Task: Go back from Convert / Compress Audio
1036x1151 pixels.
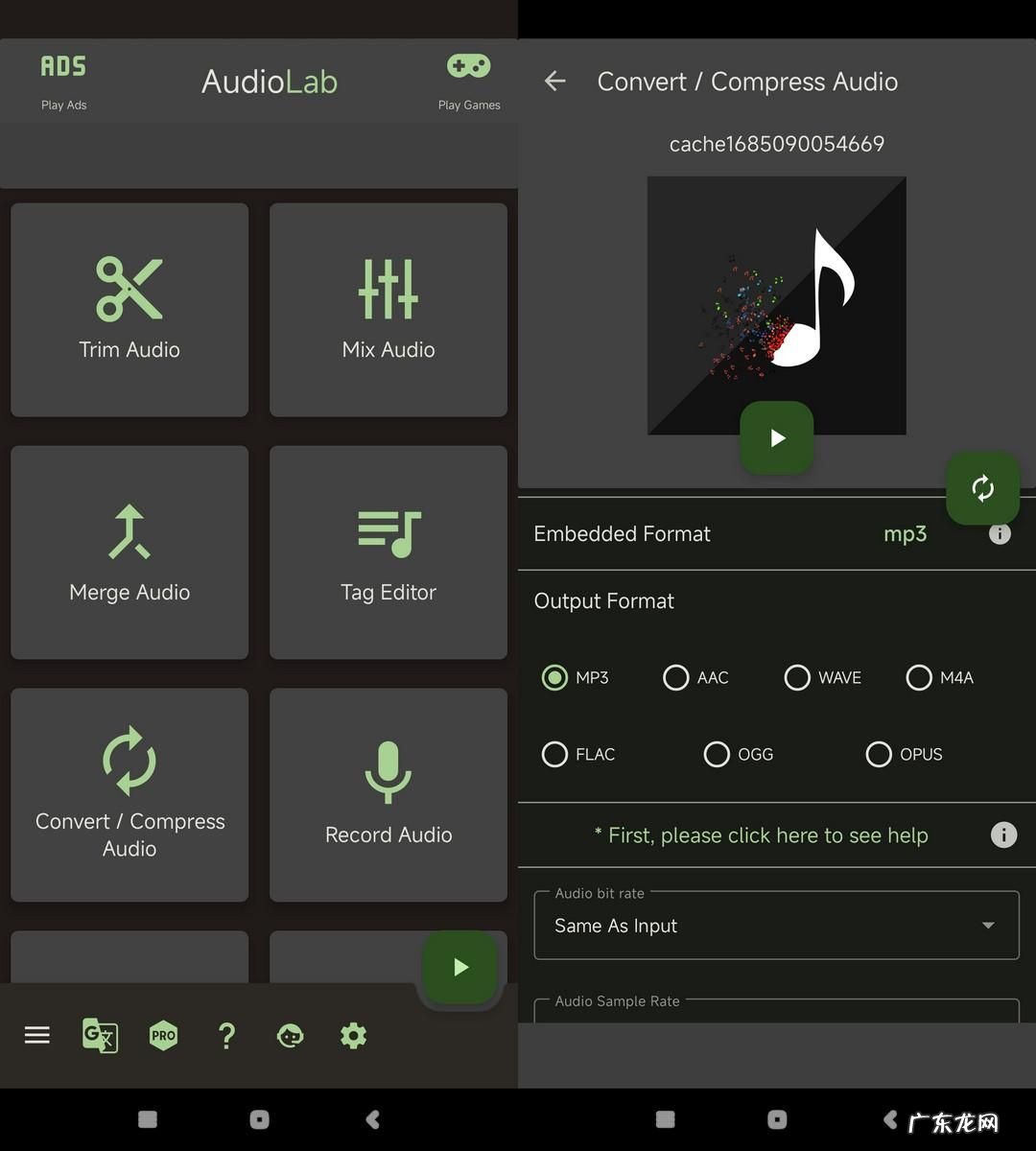Action: pos(555,82)
